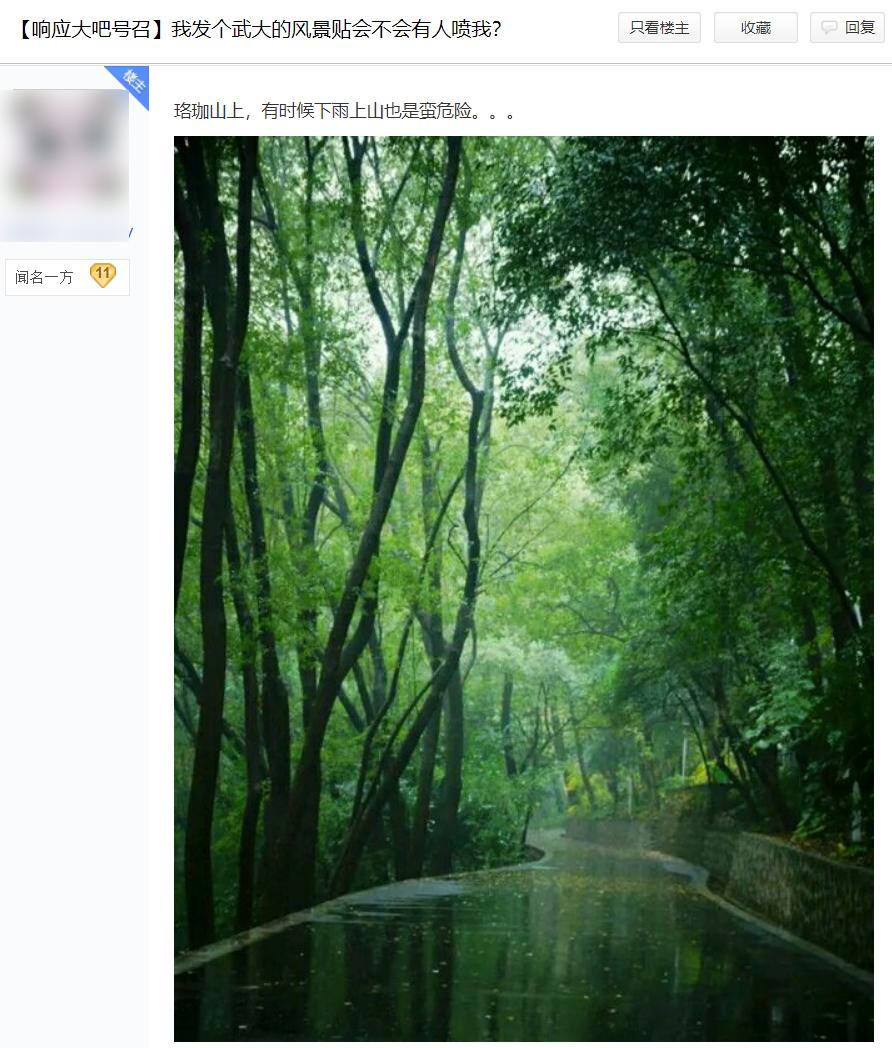
Task: Click the level 11 heart badge icon
Action: coord(103,275)
